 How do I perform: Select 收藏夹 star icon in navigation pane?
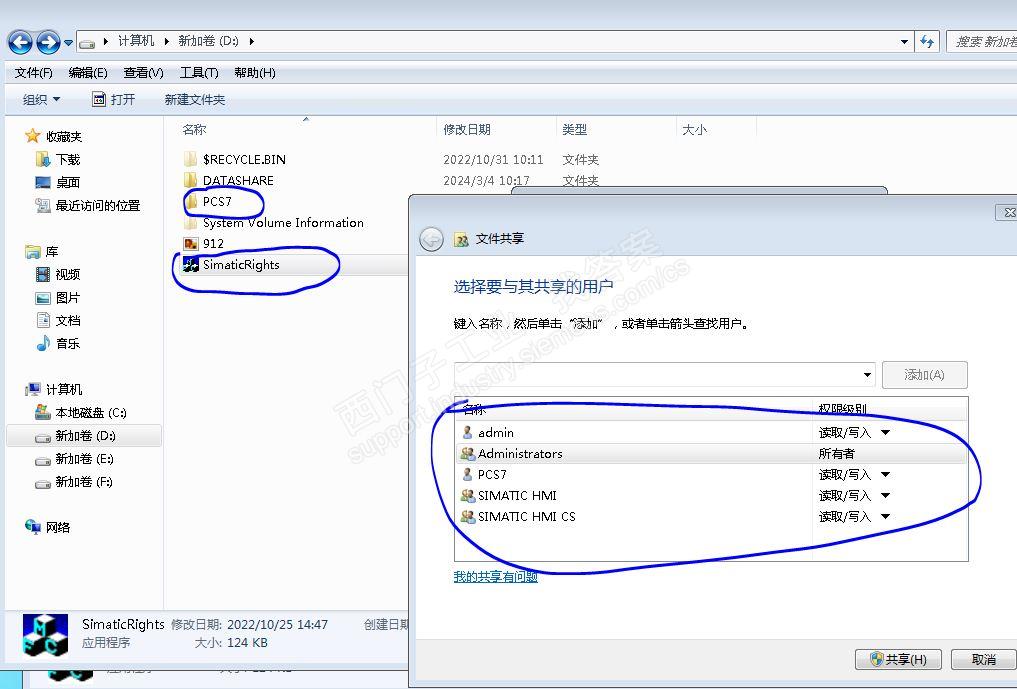point(32,136)
